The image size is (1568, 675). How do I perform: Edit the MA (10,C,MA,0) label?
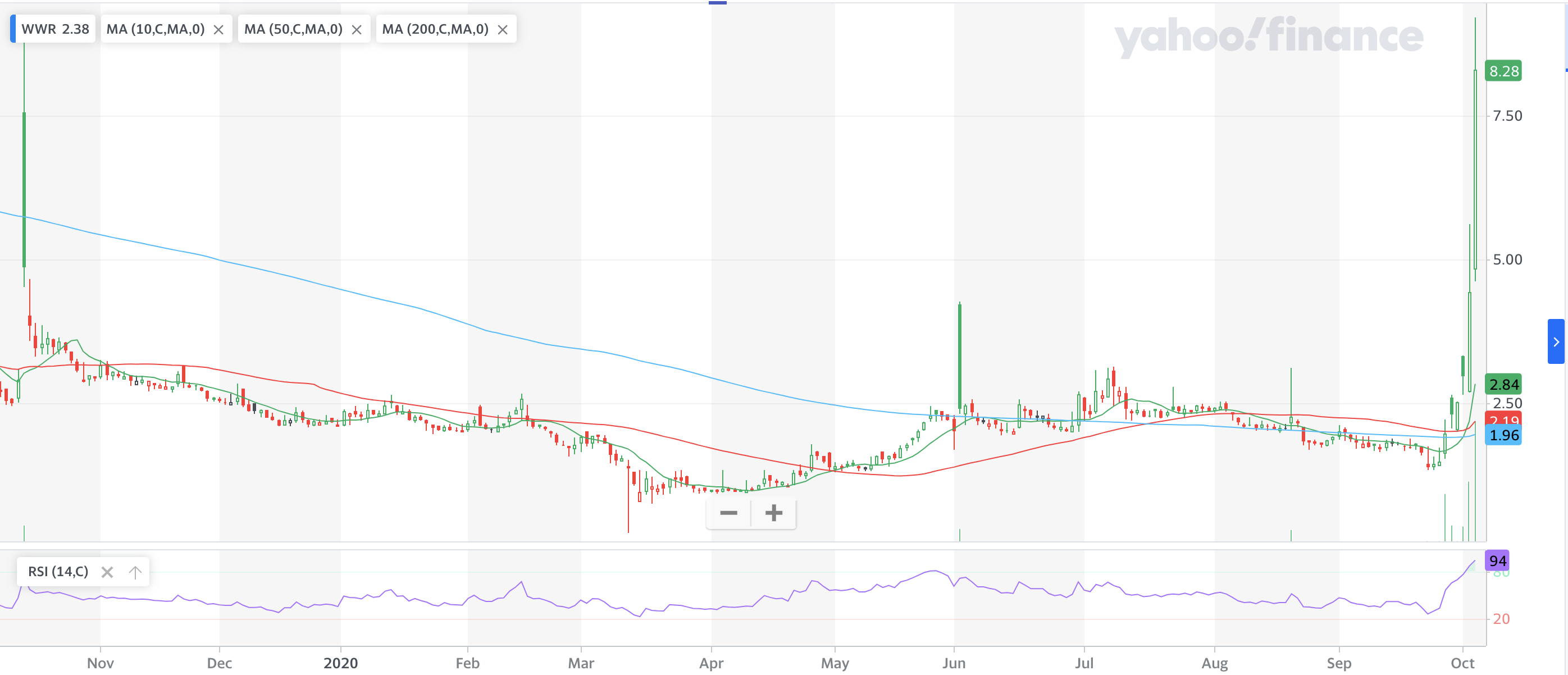click(x=155, y=29)
